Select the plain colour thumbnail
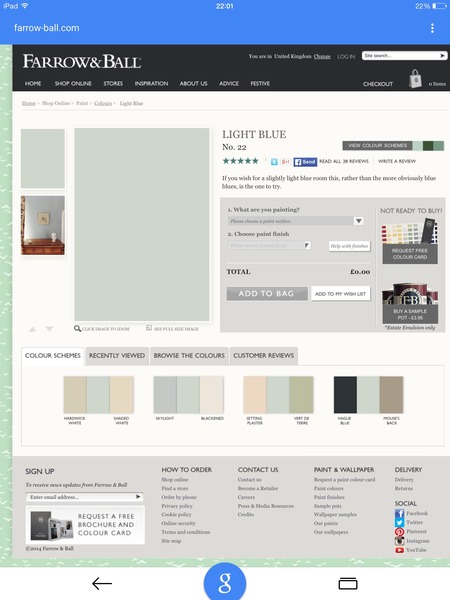This screenshot has width=450, height=600. pyautogui.click(x=43, y=158)
